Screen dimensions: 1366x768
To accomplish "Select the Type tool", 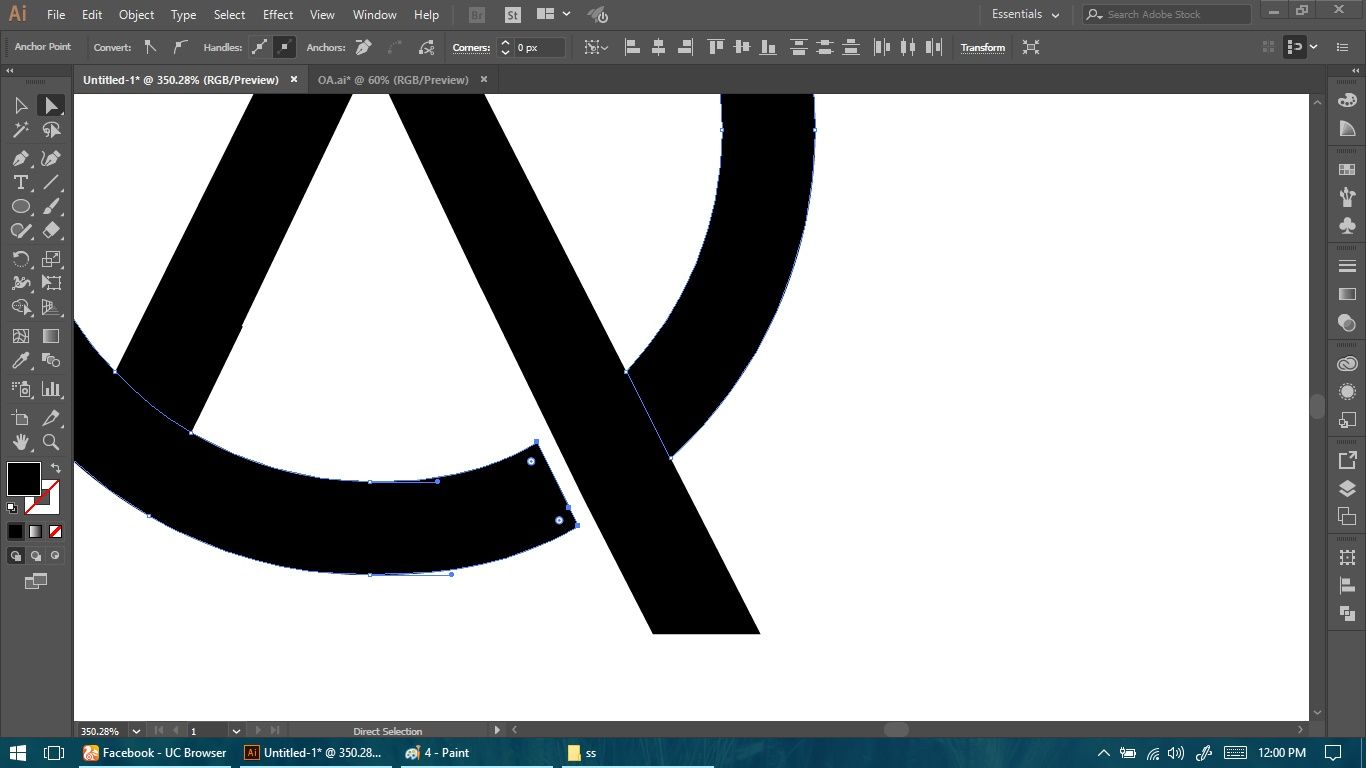I will pyautogui.click(x=20, y=183).
